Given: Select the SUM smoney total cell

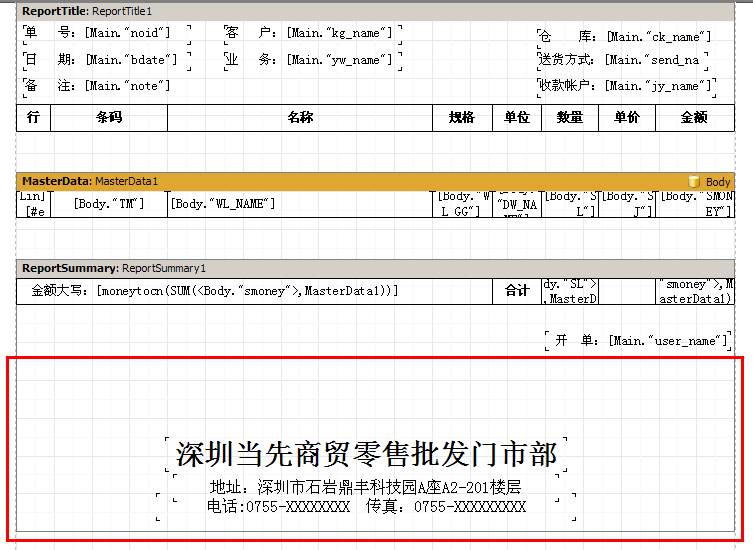Looking at the screenshot, I should coord(695,291).
